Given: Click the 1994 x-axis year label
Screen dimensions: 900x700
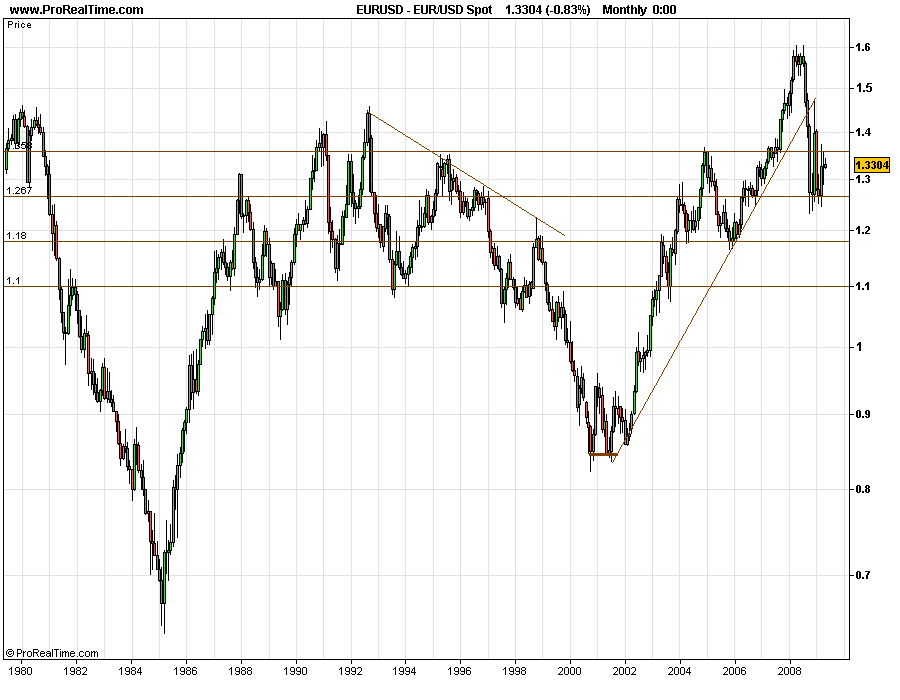Looking at the screenshot, I should click(x=405, y=671).
